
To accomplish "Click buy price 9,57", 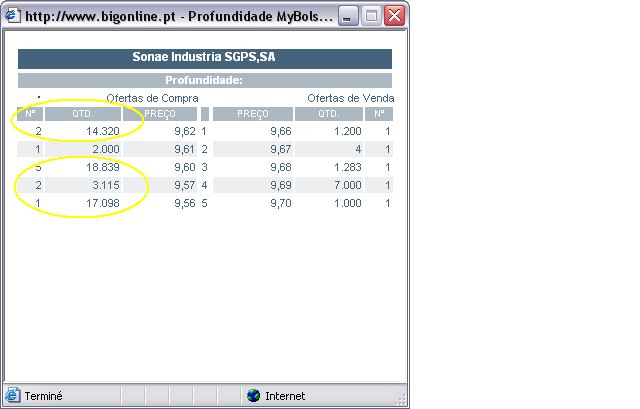I will [185, 185].
